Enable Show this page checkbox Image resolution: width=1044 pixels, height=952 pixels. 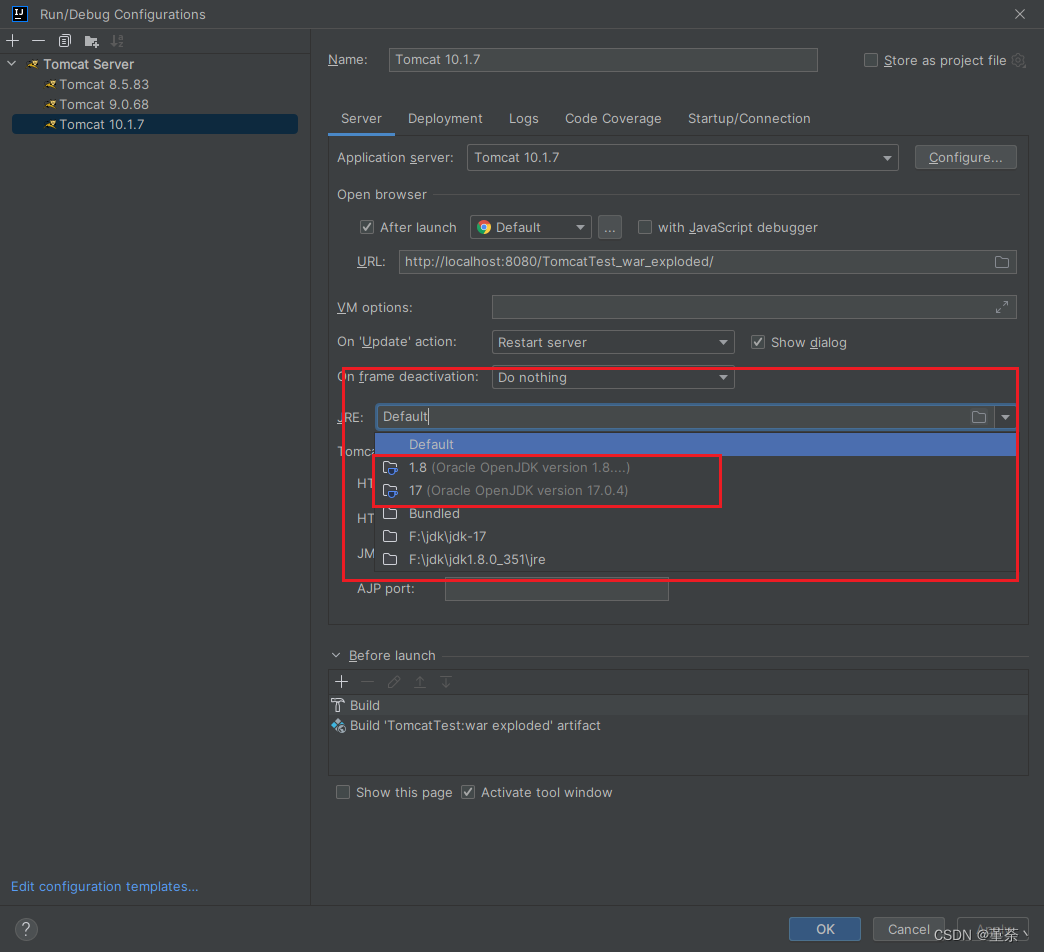(343, 792)
